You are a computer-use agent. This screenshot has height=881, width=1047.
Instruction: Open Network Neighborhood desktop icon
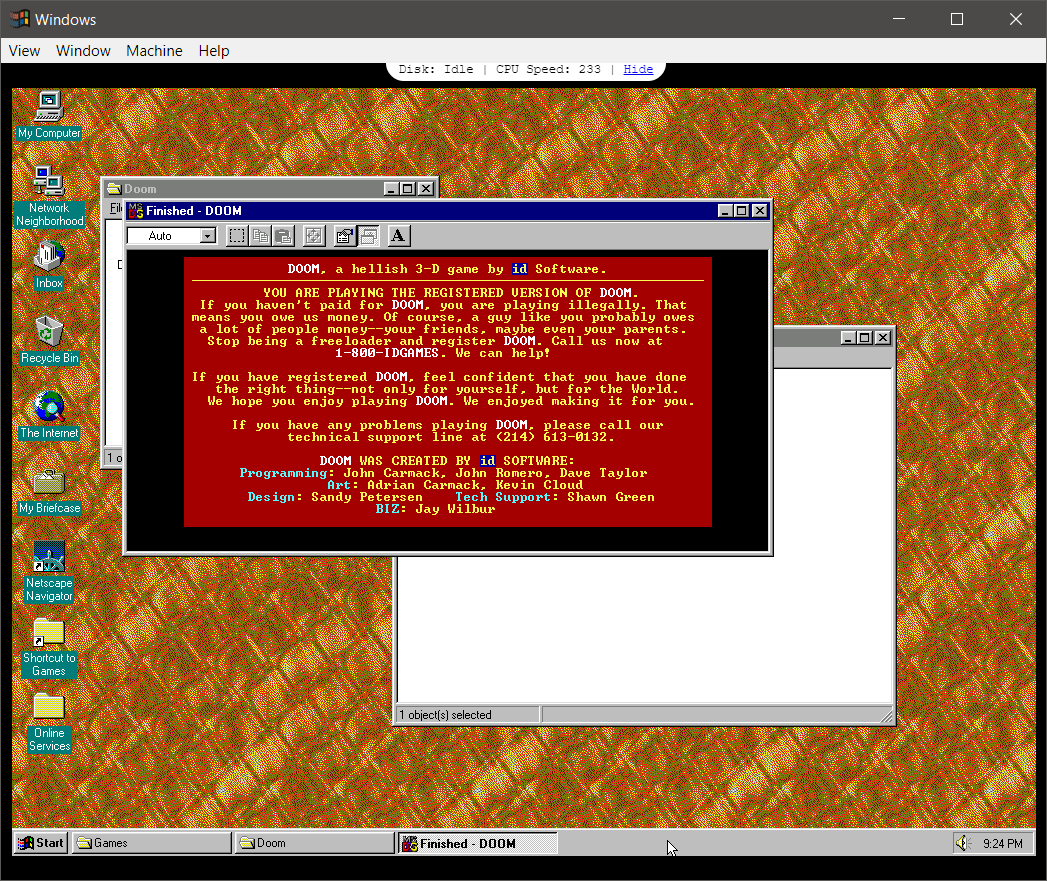(x=49, y=196)
